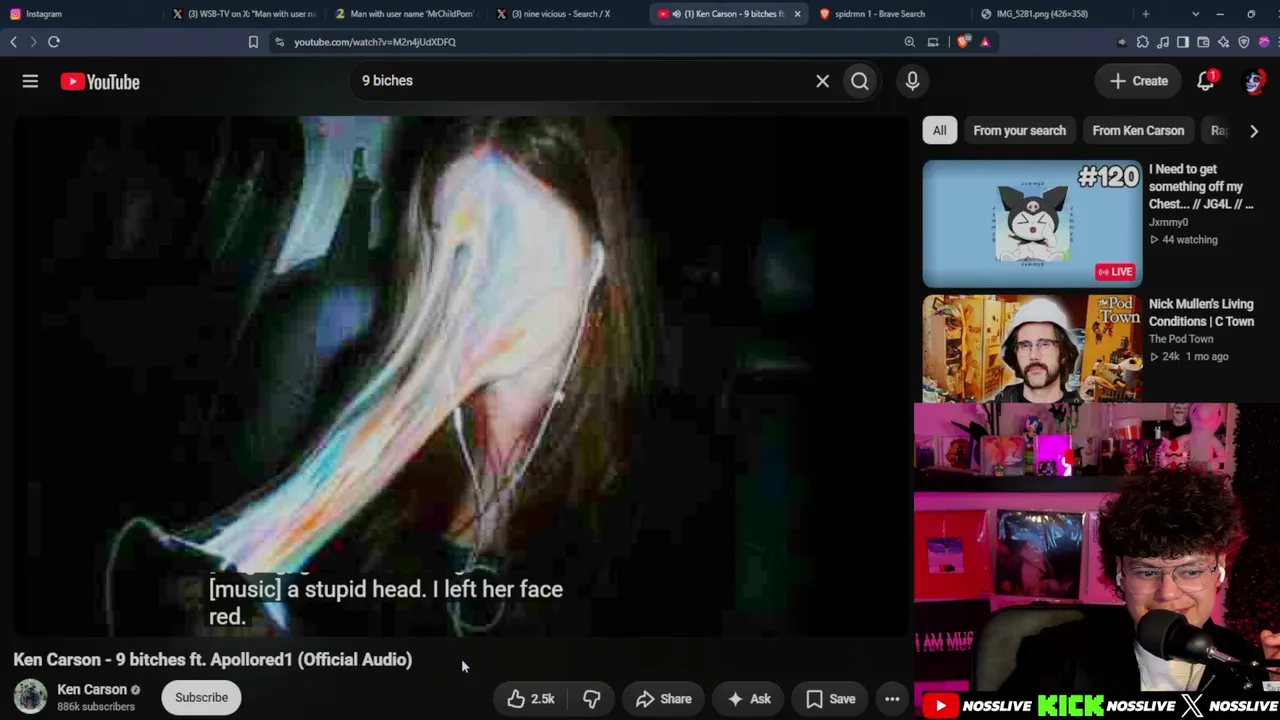
Task: Open the Brave Wallet icon
Action: 1203,42
